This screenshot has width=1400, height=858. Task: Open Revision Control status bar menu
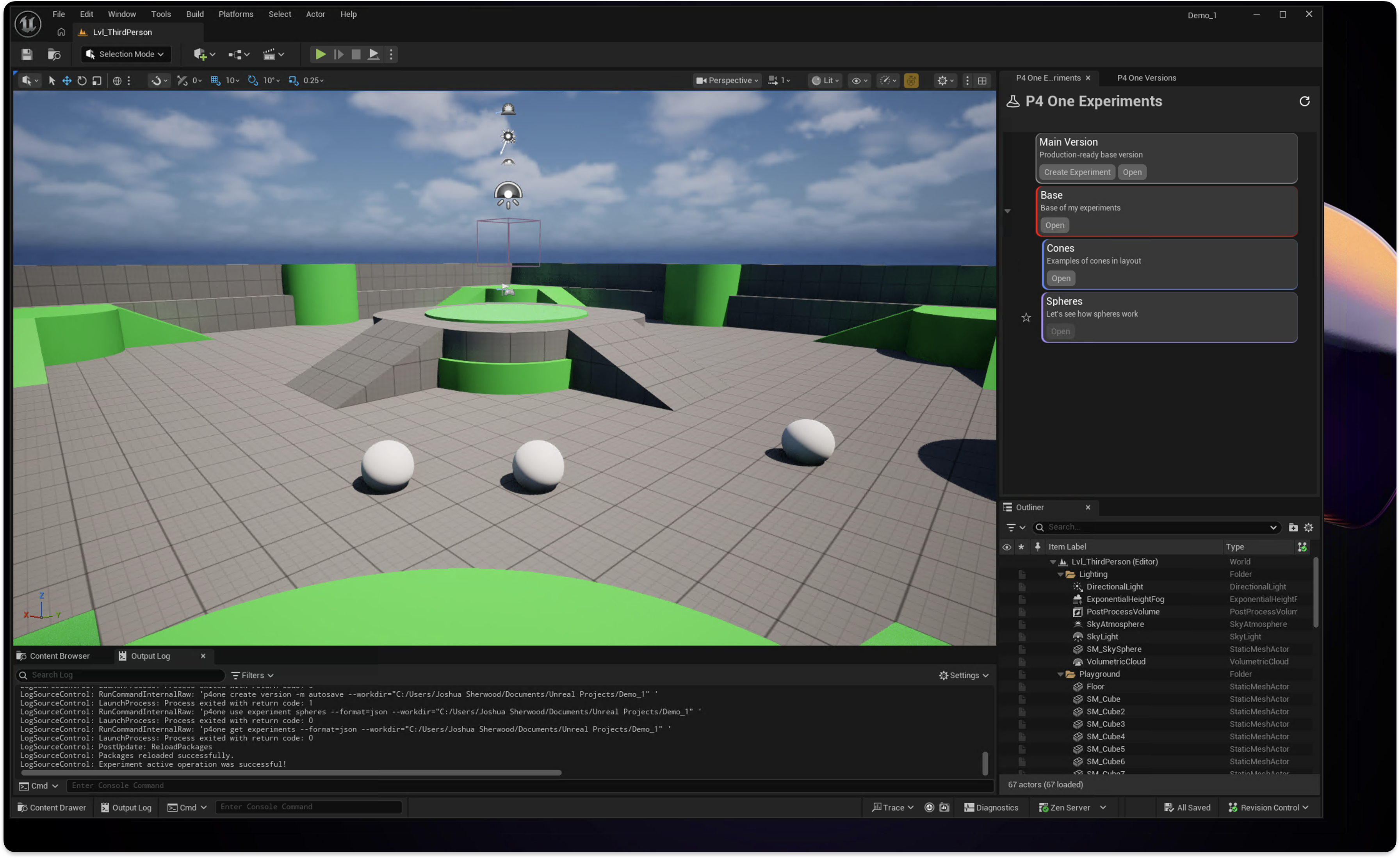(x=1268, y=807)
